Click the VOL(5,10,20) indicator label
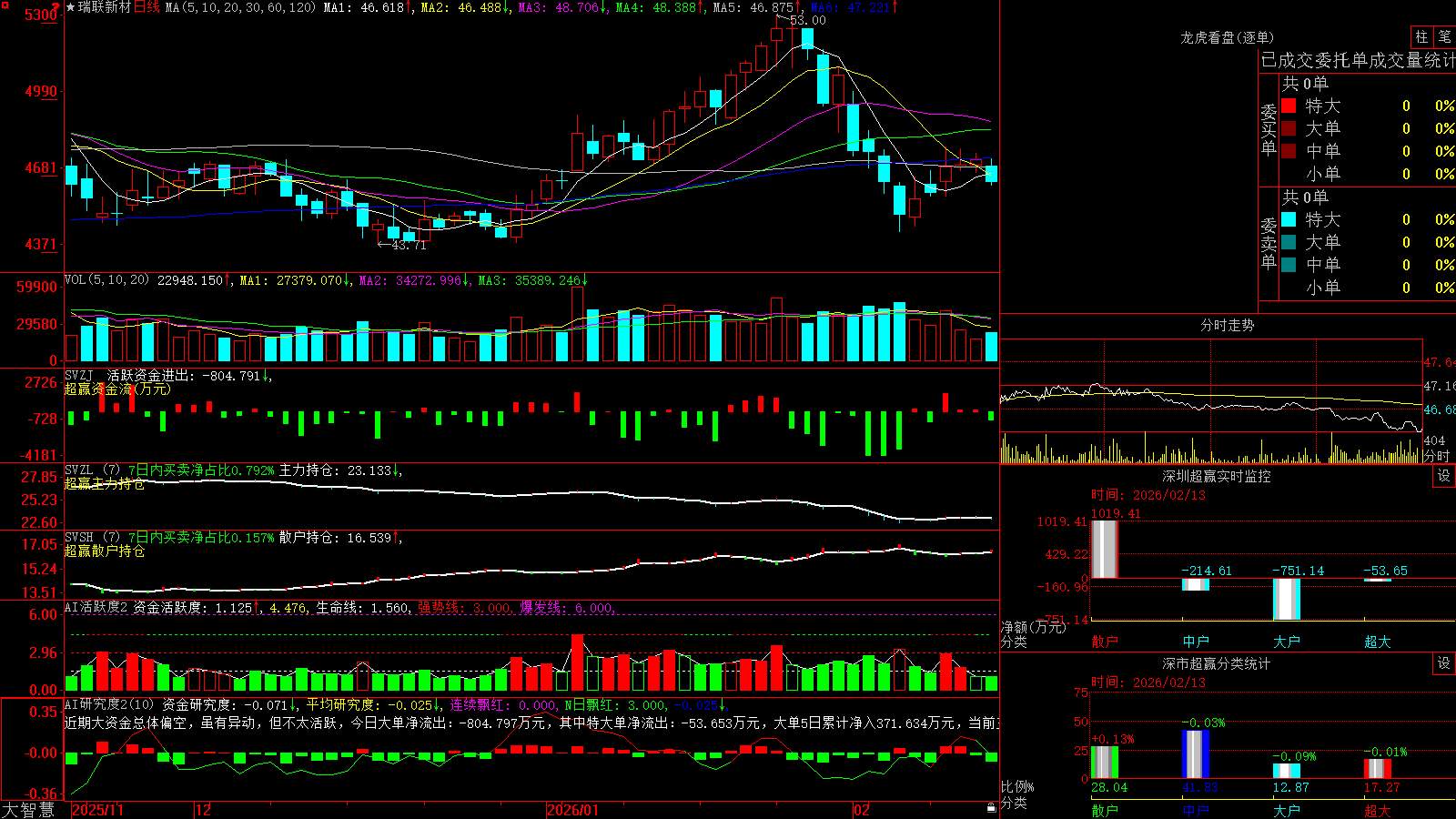The width and height of the screenshot is (1456, 819). point(106,280)
